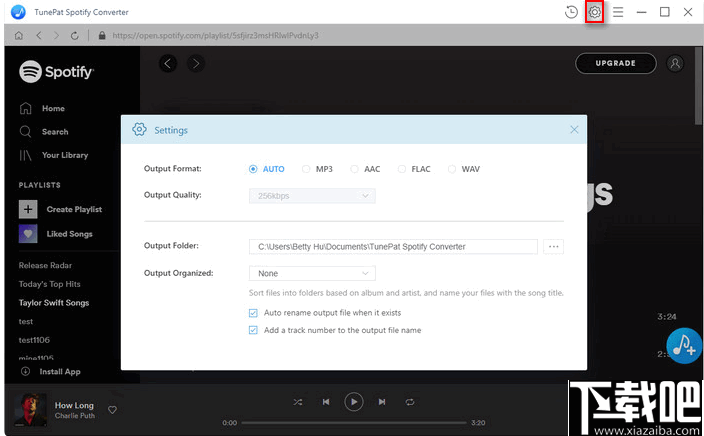This screenshot has width=704, height=436.
Task: Skip to next track
Action: tap(382, 402)
